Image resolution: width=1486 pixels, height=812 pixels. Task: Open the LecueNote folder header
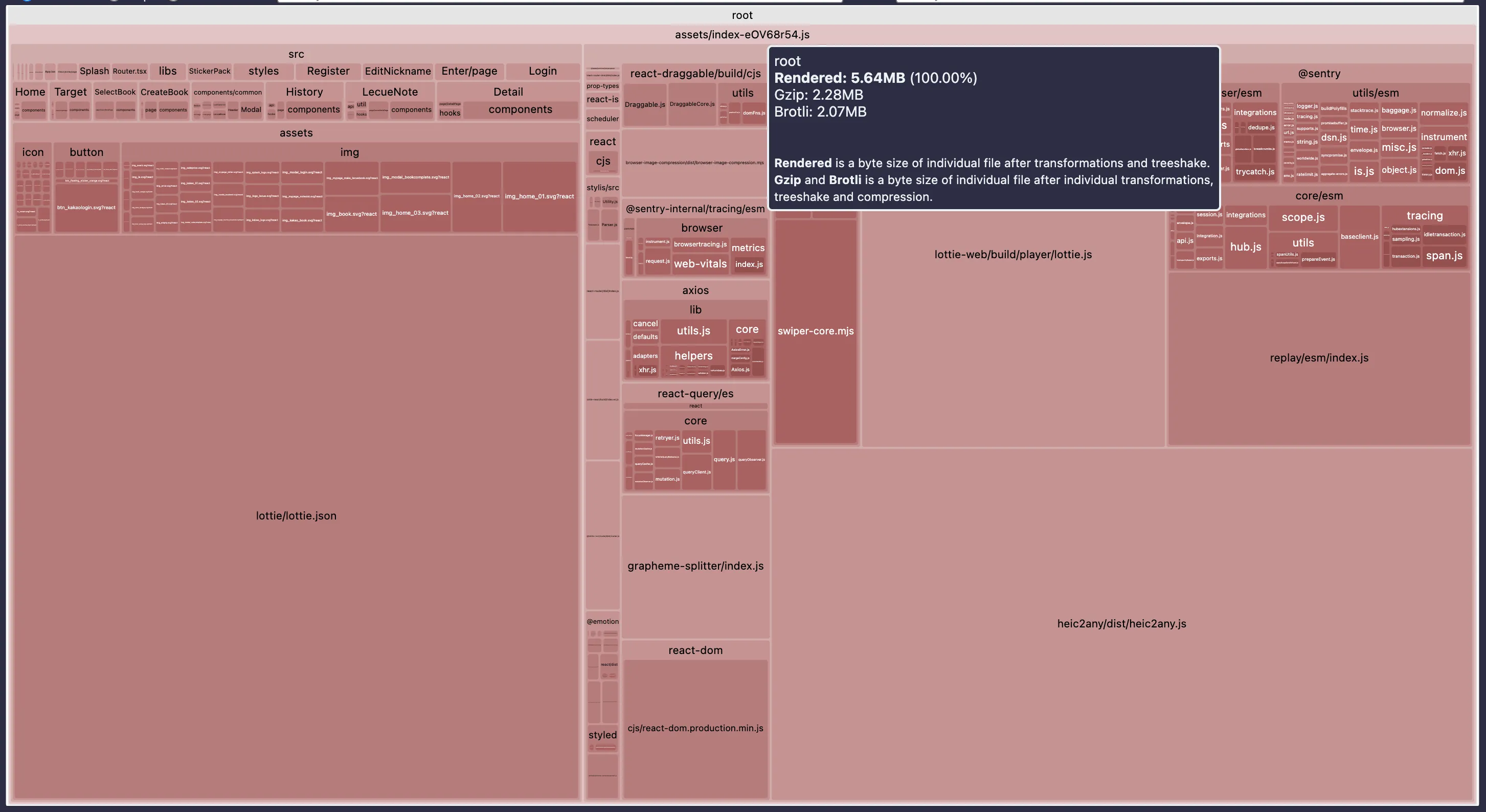[x=390, y=92]
